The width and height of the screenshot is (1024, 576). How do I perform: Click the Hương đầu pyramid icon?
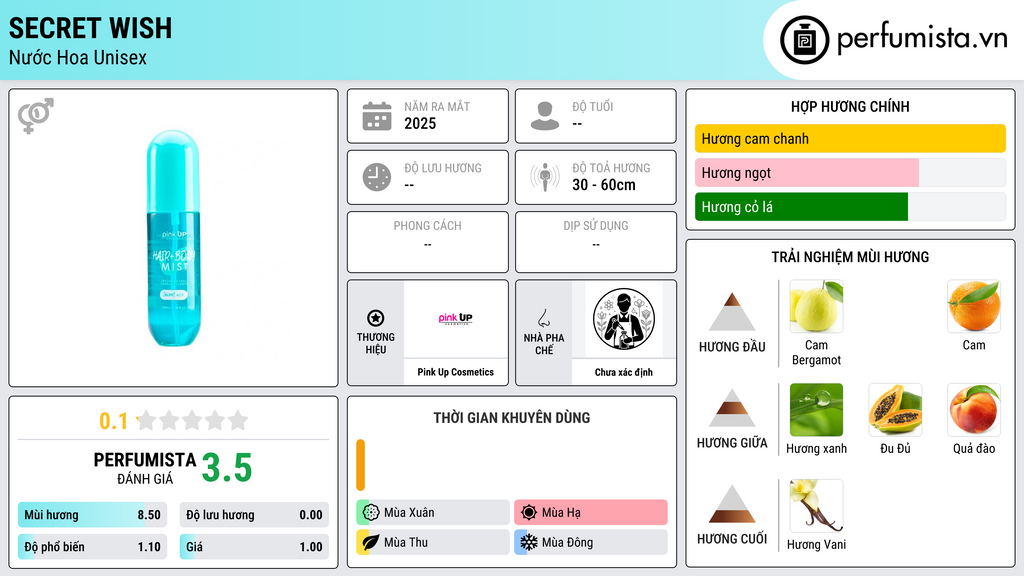(731, 312)
